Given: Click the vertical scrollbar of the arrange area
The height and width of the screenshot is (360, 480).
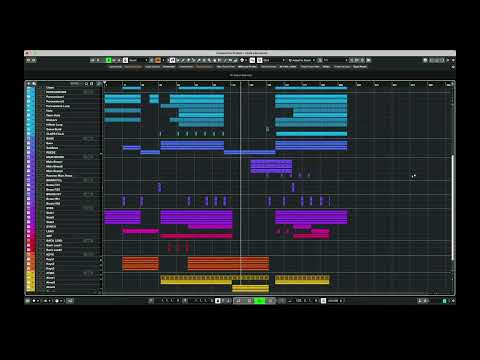Looking at the screenshot, I should coord(453,207).
